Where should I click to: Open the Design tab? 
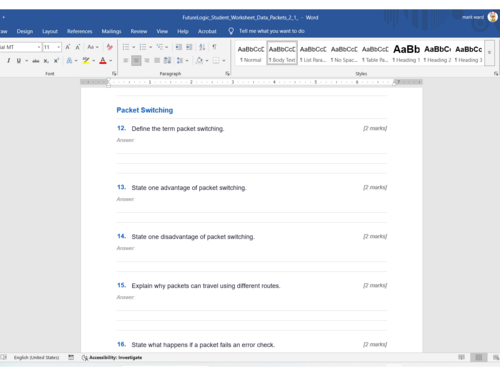click(25, 31)
